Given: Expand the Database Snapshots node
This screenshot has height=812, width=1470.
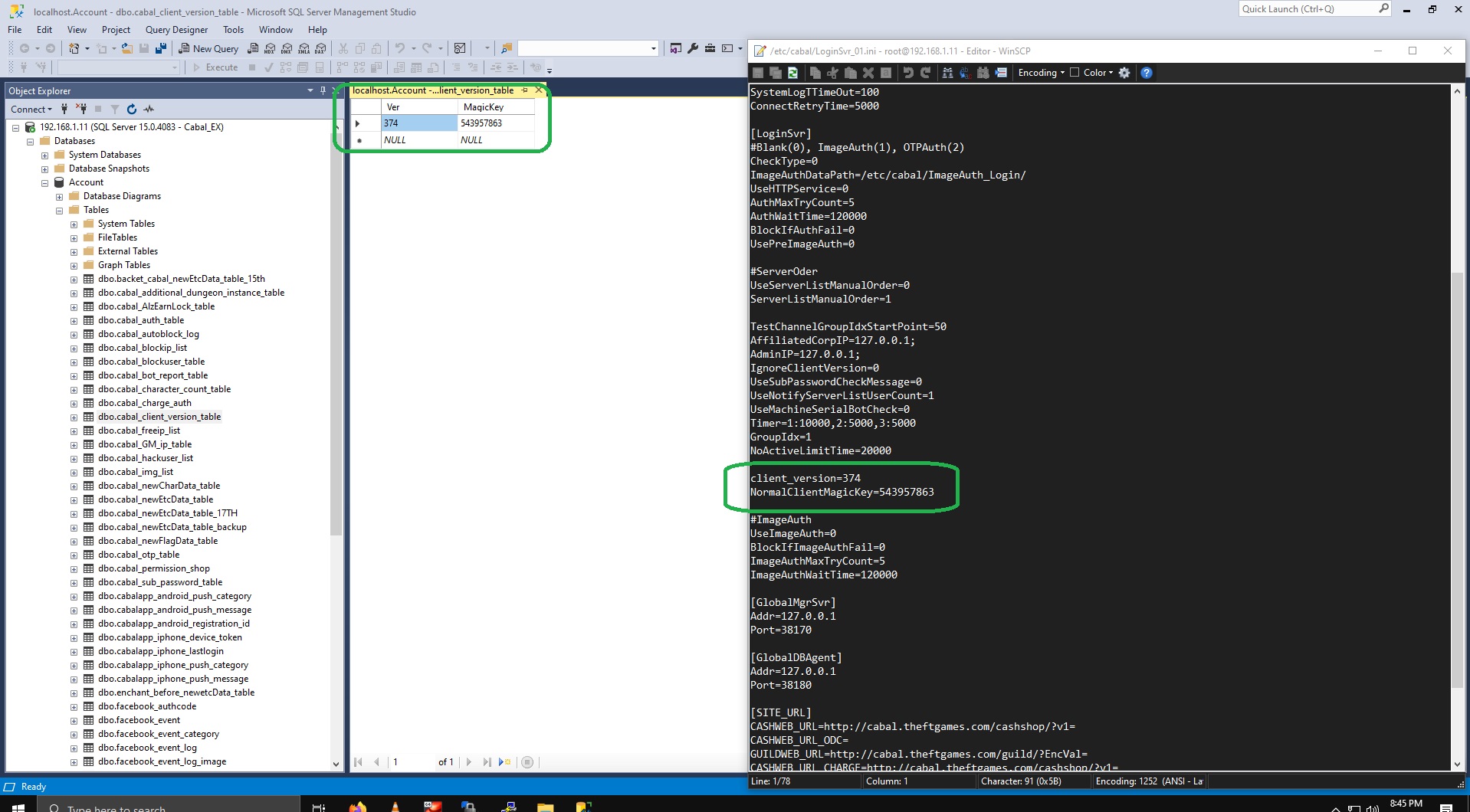Looking at the screenshot, I should (44, 169).
